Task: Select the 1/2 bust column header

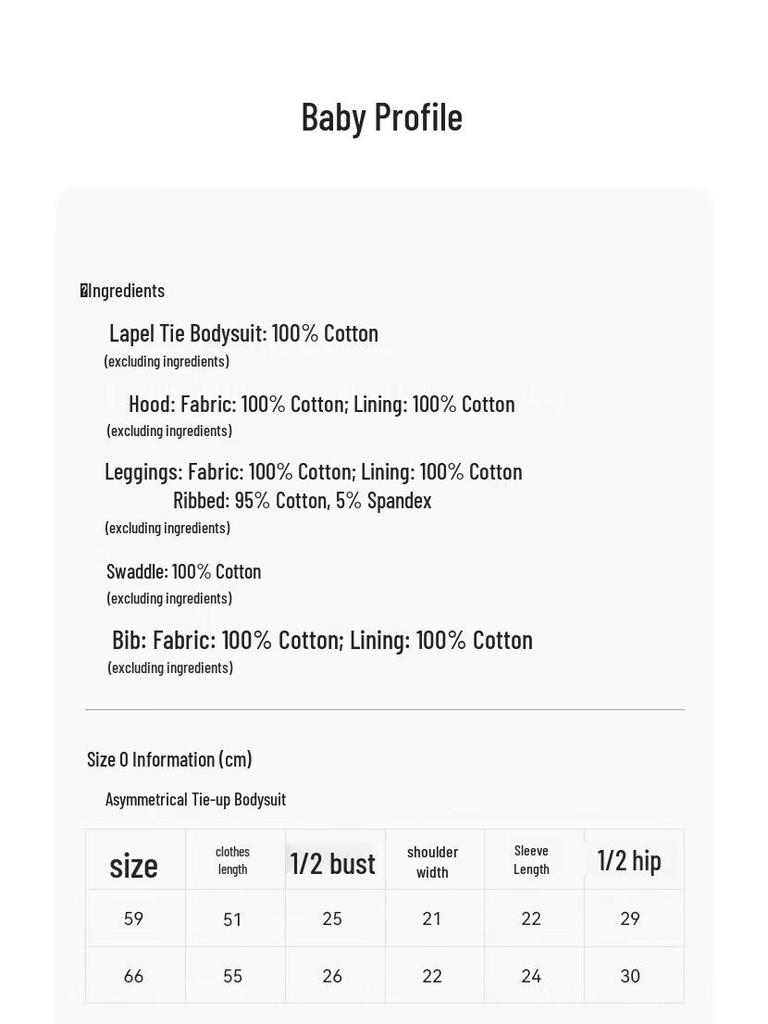Action: click(333, 864)
